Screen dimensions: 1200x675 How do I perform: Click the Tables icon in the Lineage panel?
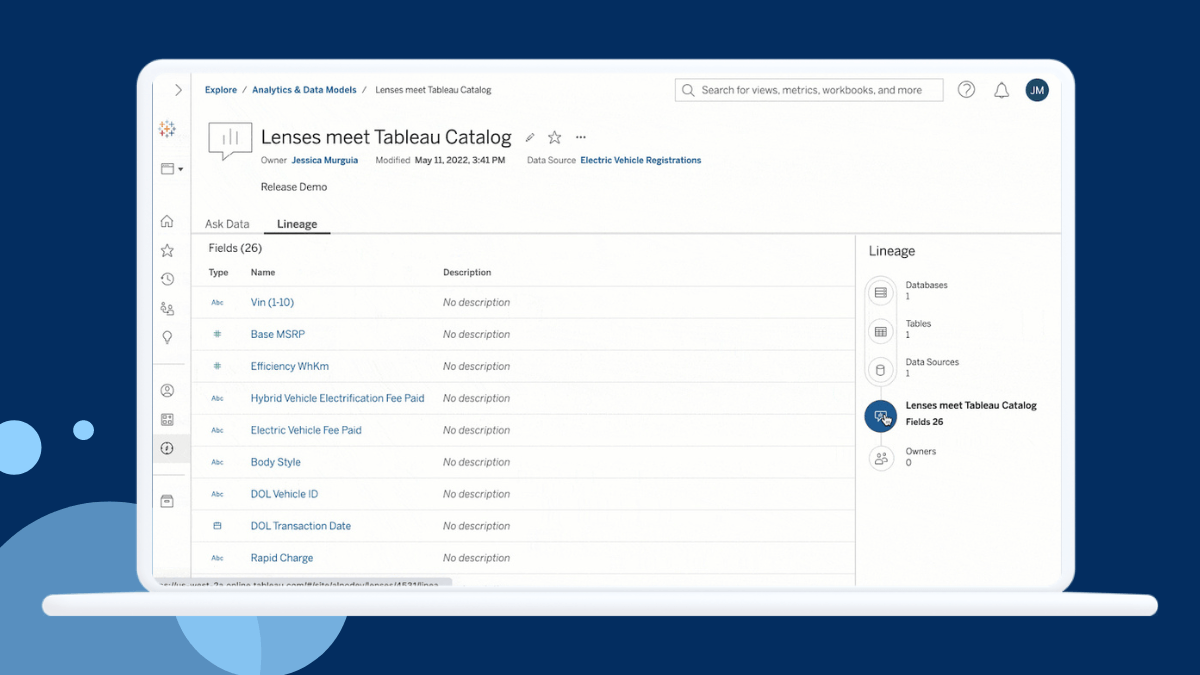[x=880, y=331]
